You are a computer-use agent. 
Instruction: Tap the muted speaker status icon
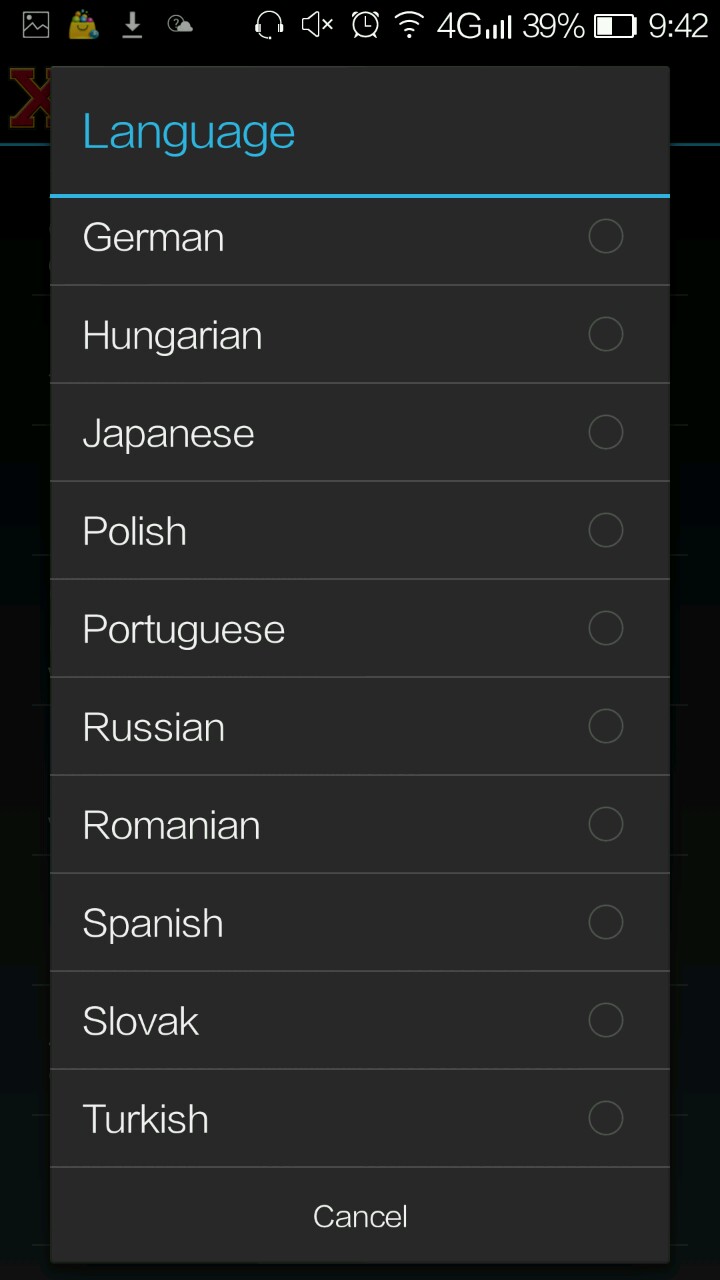point(317,25)
